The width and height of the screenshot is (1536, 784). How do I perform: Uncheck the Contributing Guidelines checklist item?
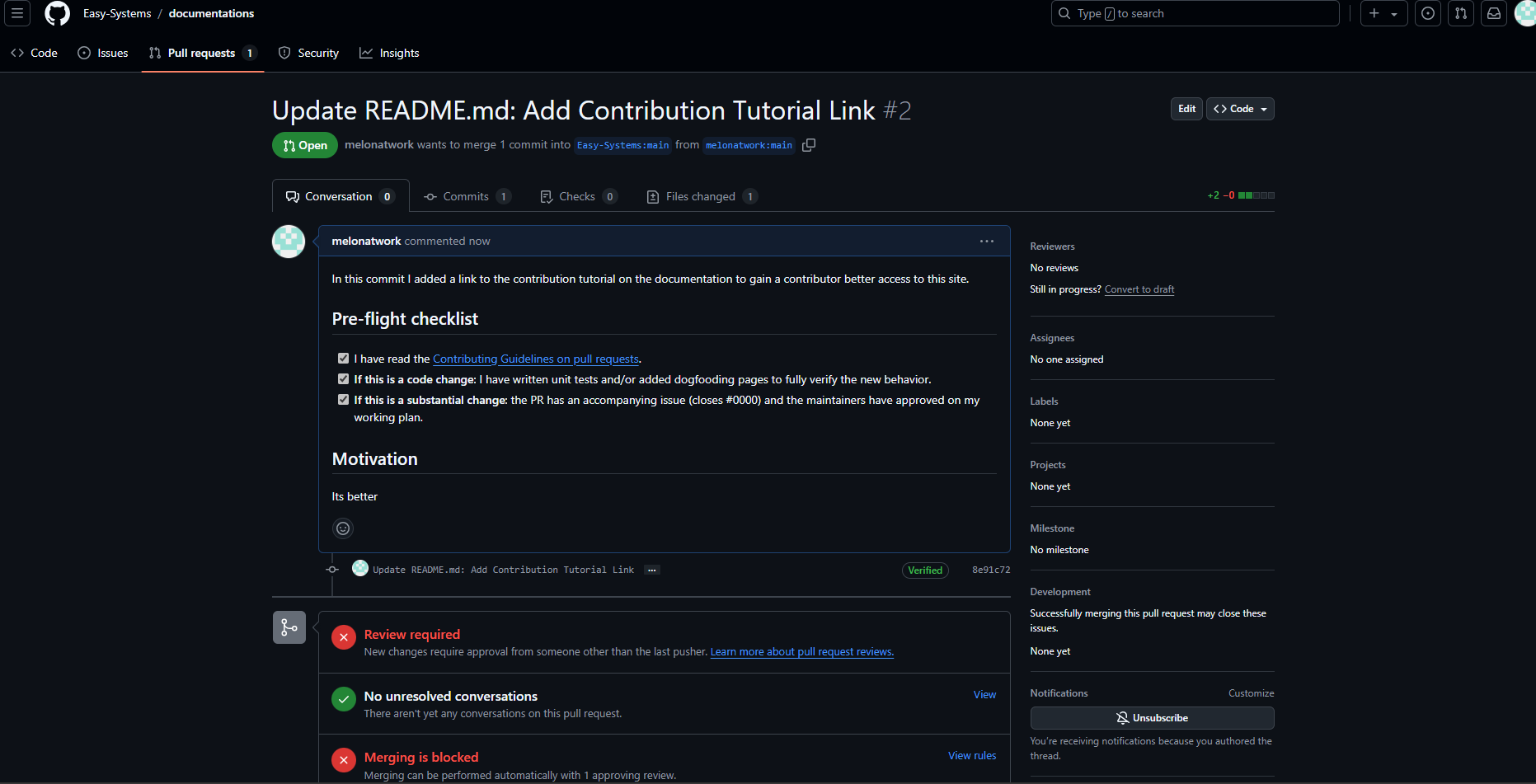pyautogui.click(x=344, y=358)
